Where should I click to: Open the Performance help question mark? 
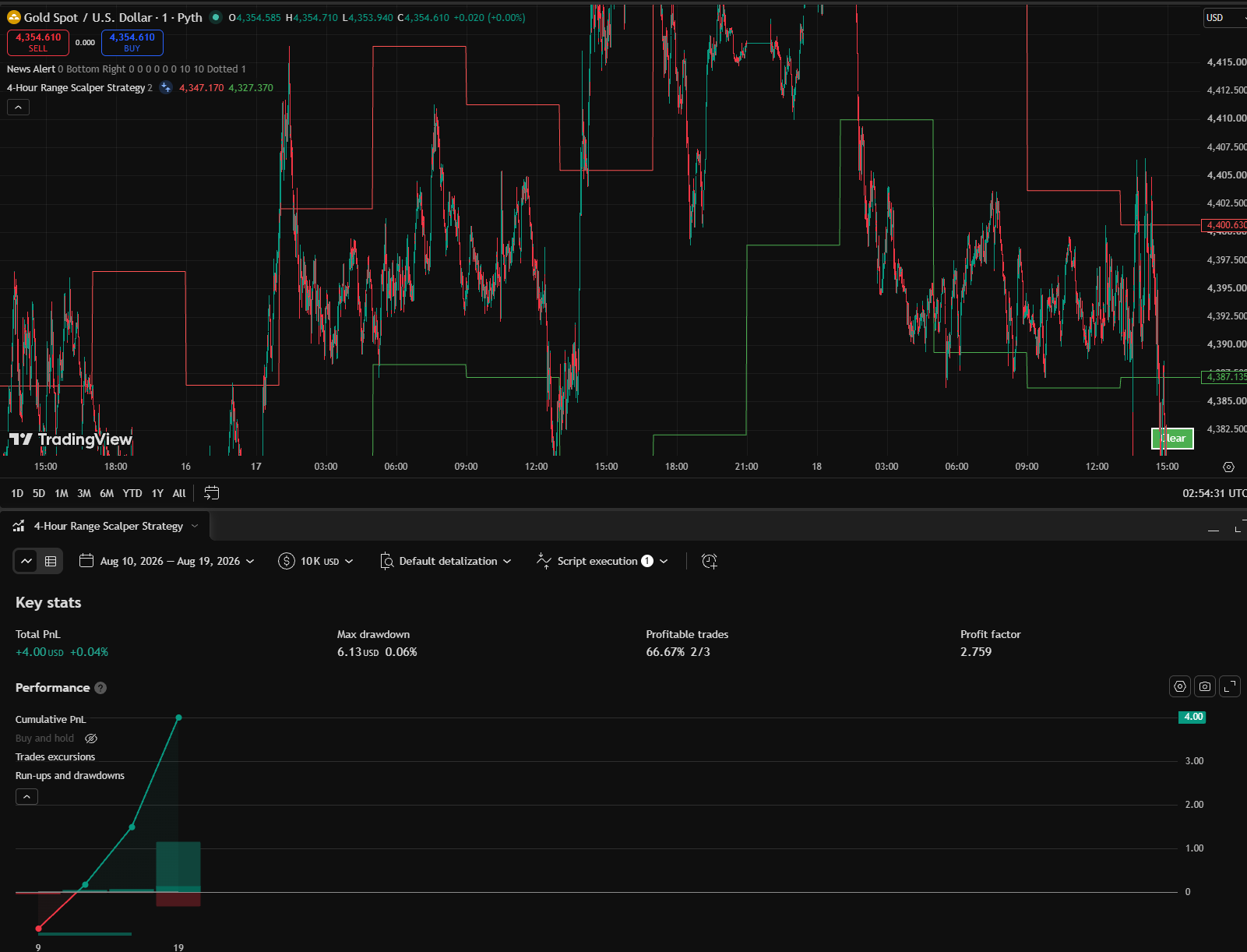click(100, 688)
